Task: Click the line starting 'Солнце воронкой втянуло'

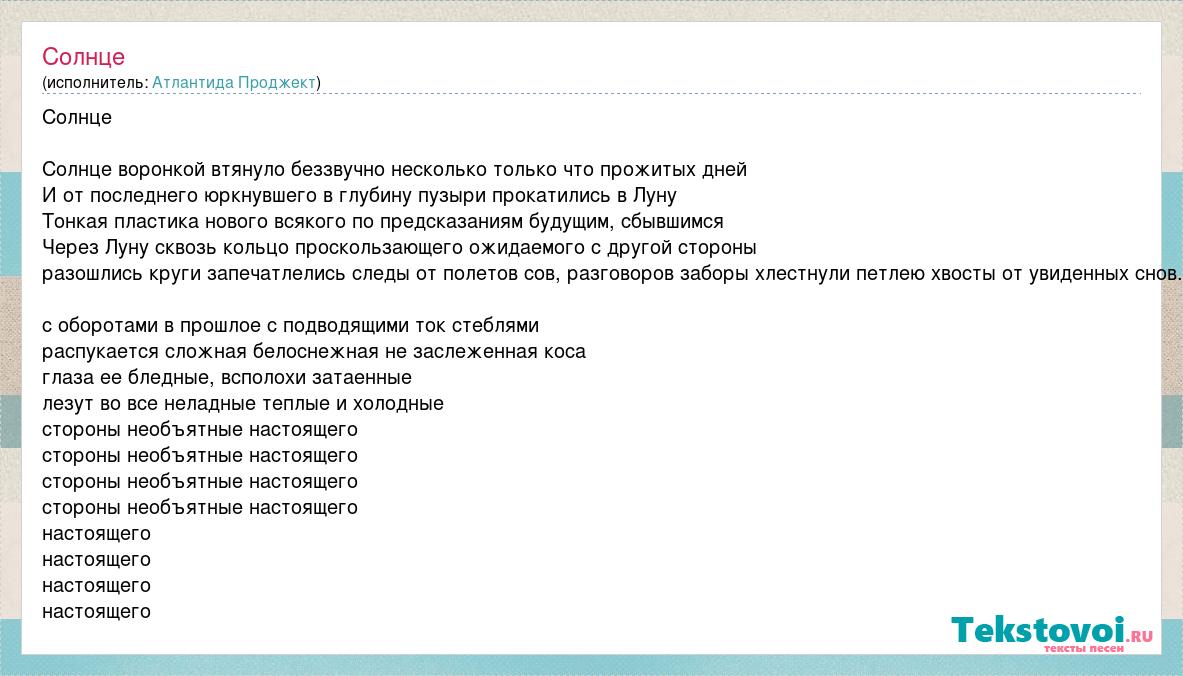Action: tap(395, 169)
